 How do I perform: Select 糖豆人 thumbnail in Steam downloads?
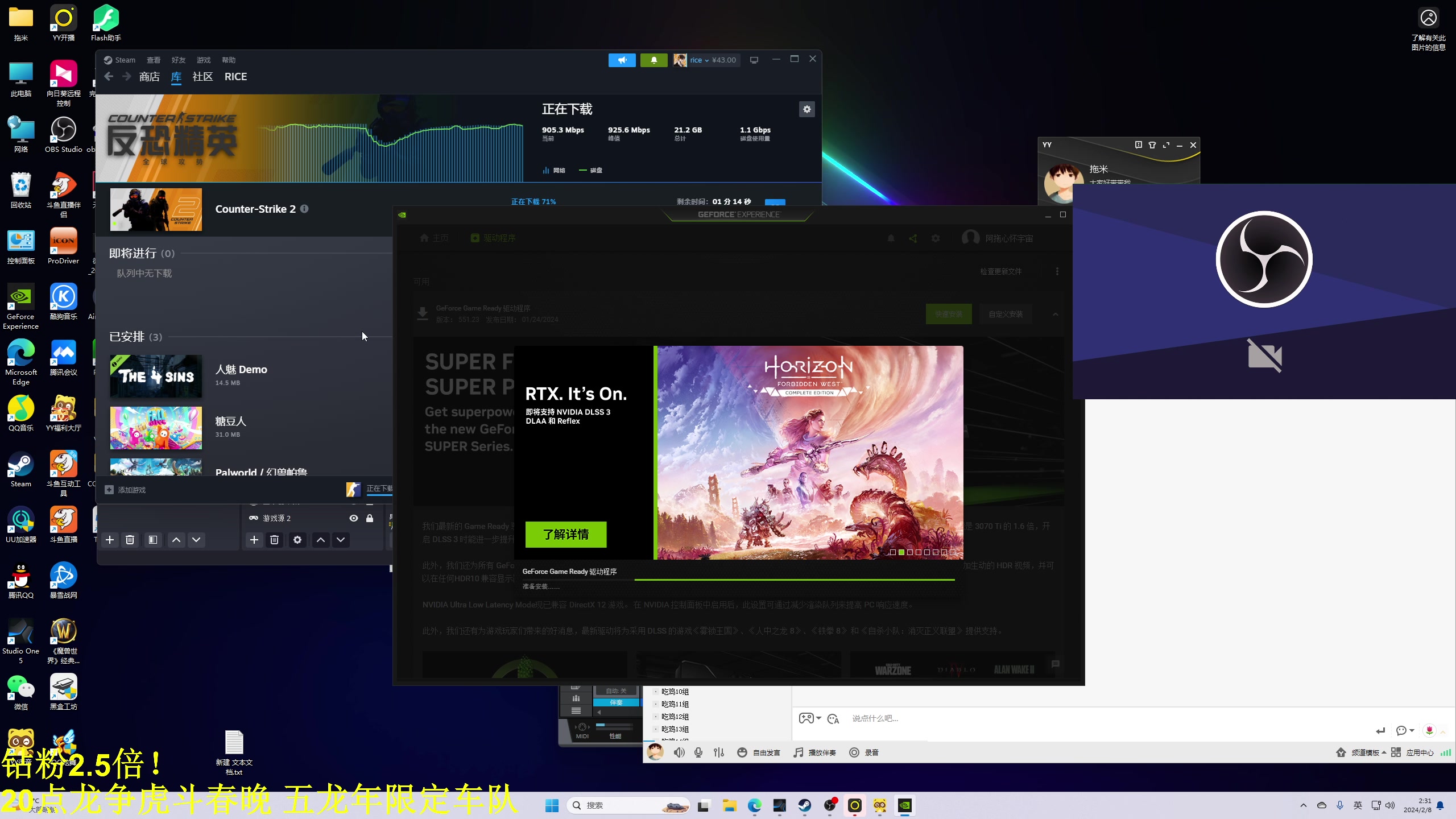pyautogui.click(x=156, y=428)
